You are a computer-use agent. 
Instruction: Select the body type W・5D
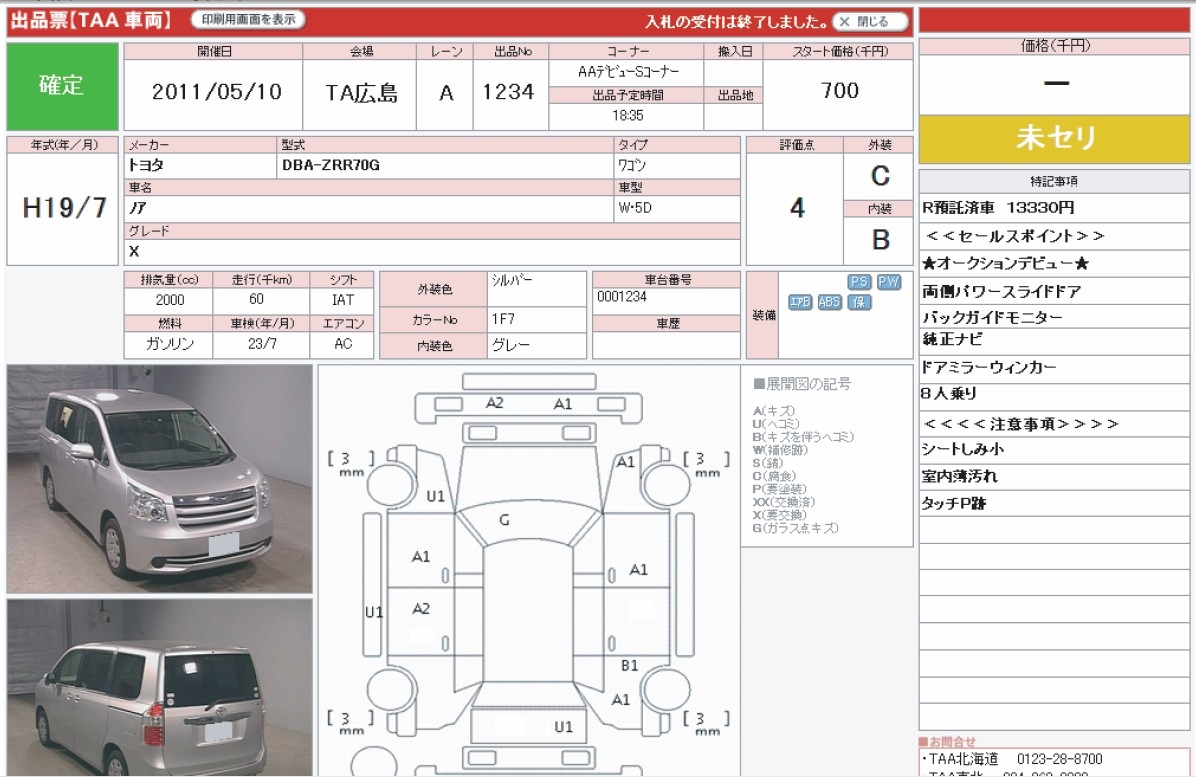(635, 207)
